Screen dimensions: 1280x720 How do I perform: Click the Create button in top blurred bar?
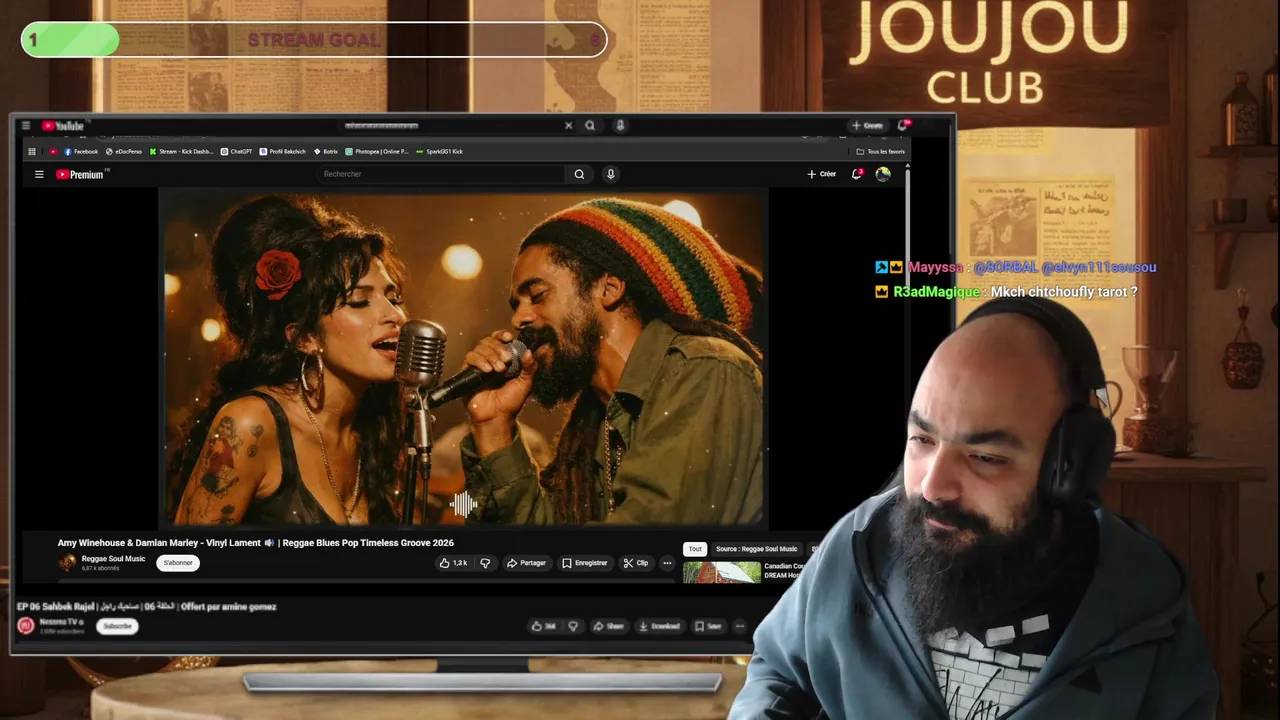coord(867,126)
